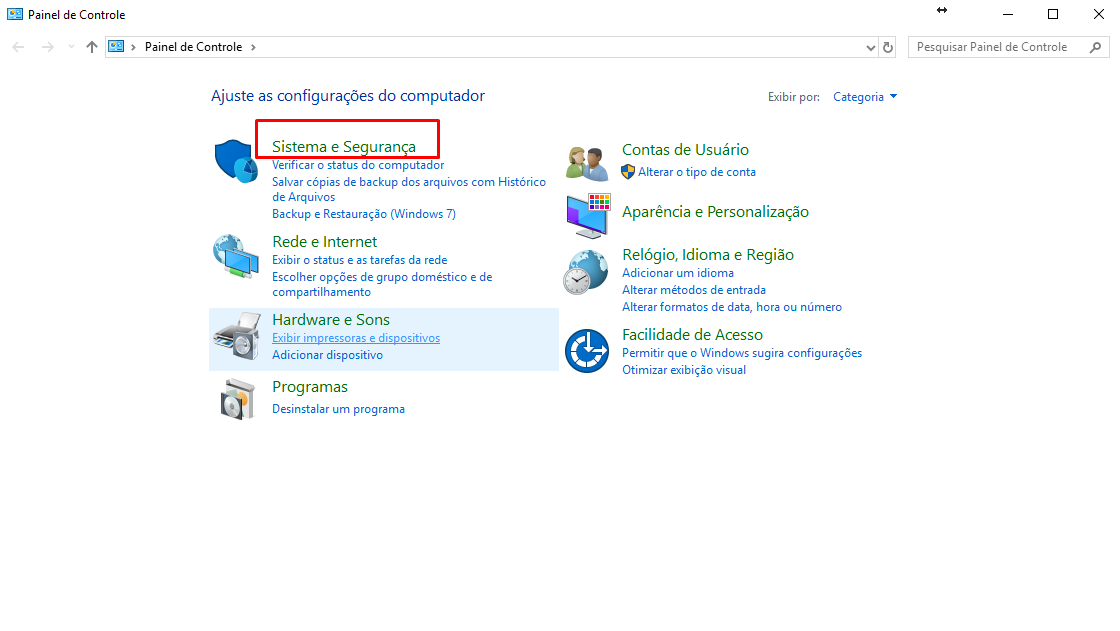1120x631 pixels.
Task: Open Facilidade de Acesso category
Action: coord(692,334)
